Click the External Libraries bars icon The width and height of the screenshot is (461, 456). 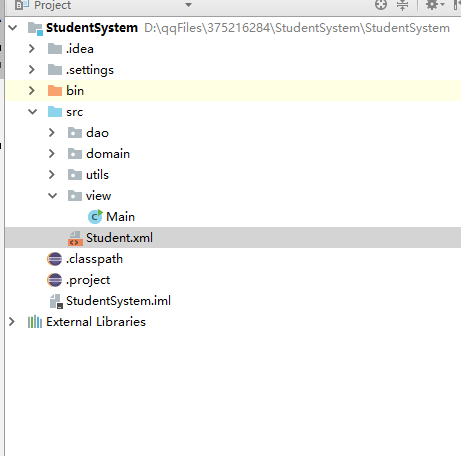point(35,322)
